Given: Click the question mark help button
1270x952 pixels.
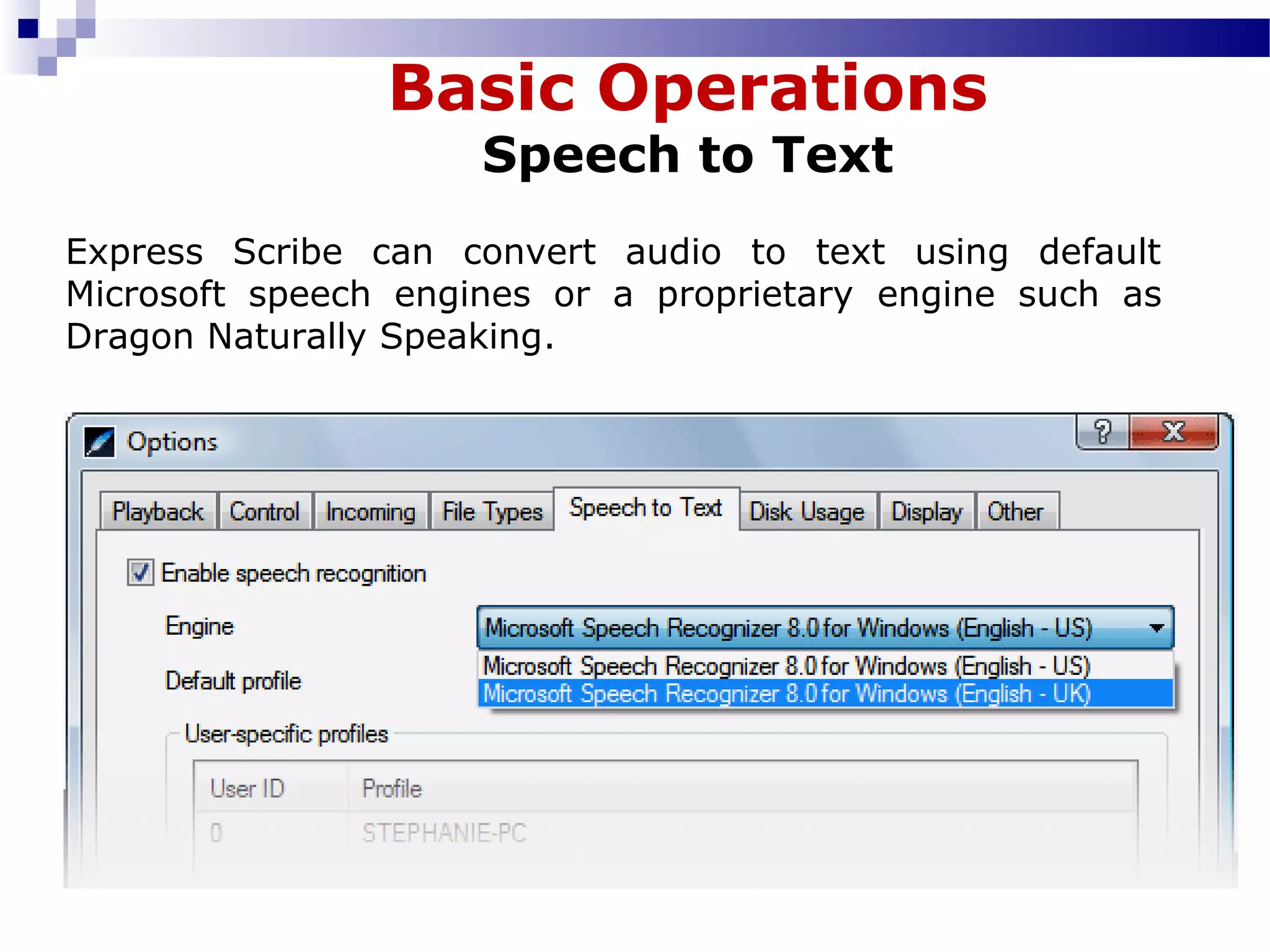Looking at the screenshot, I should point(1103,431).
